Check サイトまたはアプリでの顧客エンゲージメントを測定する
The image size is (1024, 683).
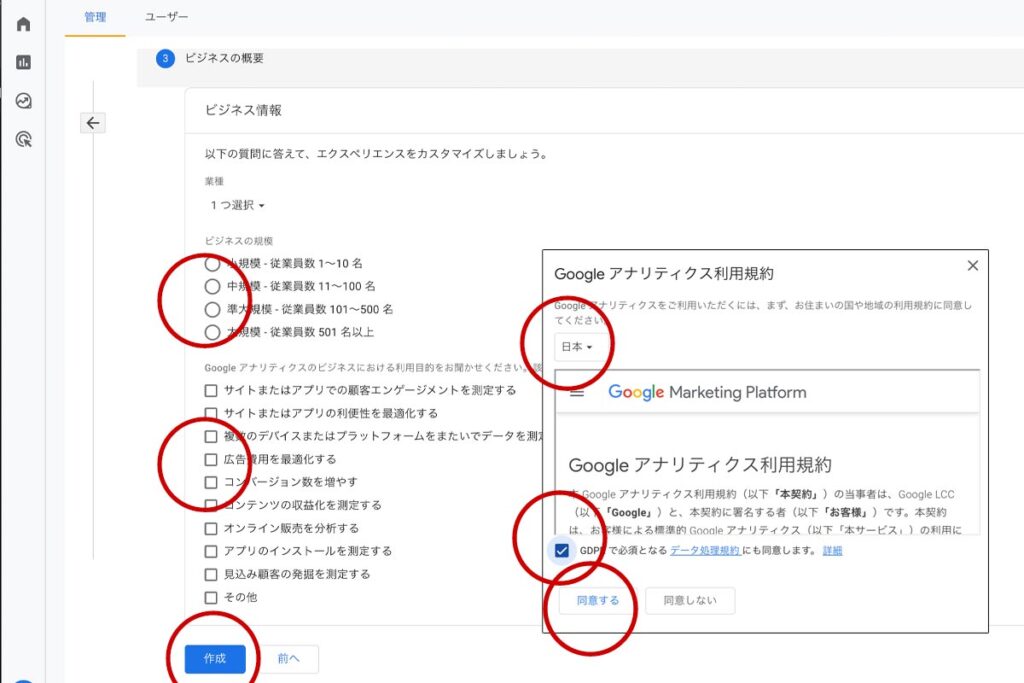210,390
